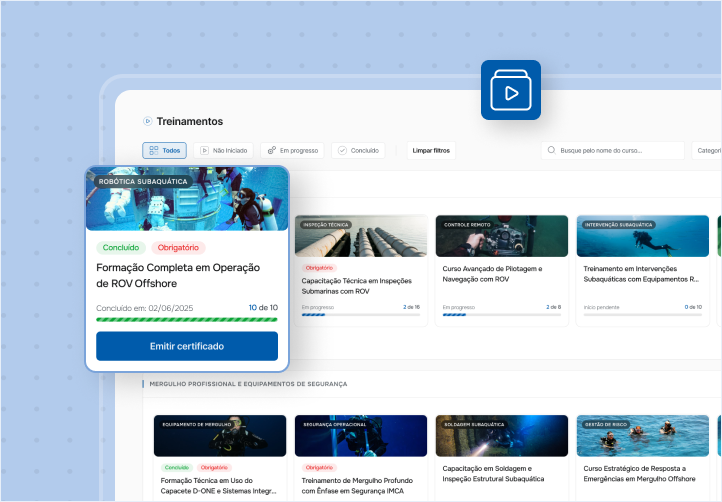The height and width of the screenshot is (502, 722).
Task: Click the search magnifier icon
Action: point(551,150)
